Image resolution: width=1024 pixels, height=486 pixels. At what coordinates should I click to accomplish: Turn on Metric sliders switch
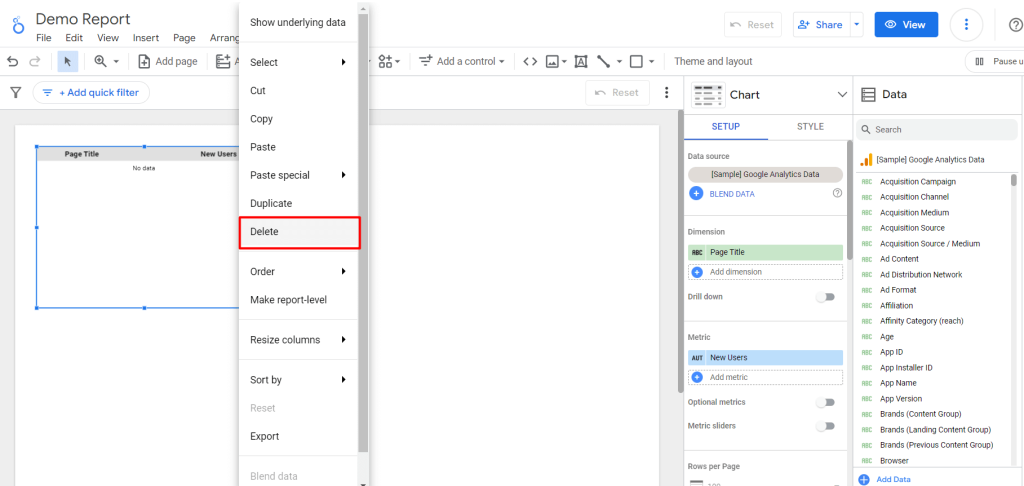[826, 426]
